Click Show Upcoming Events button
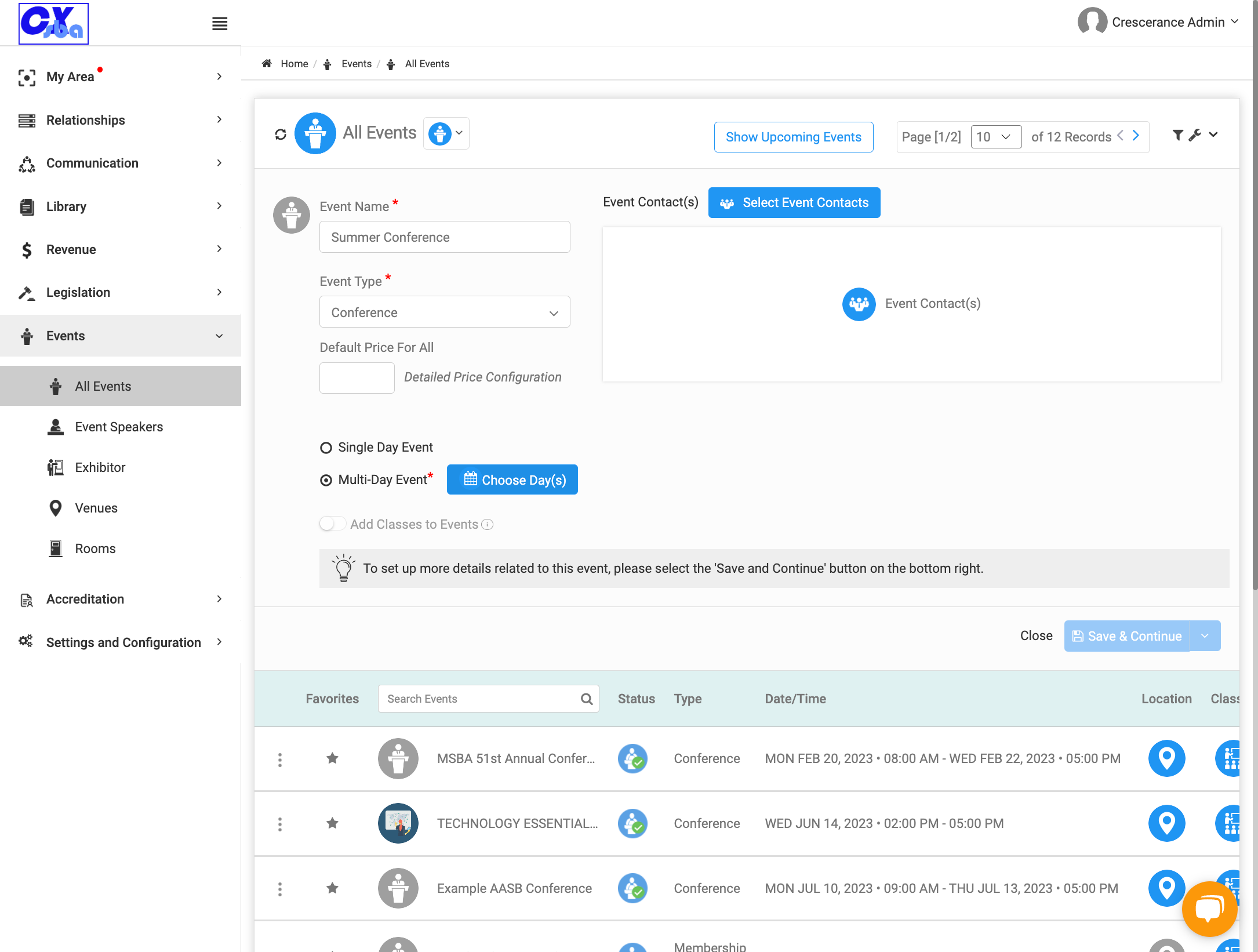Image resolution: width=1258 pixels, height=952 pixels. pos(793,137)
